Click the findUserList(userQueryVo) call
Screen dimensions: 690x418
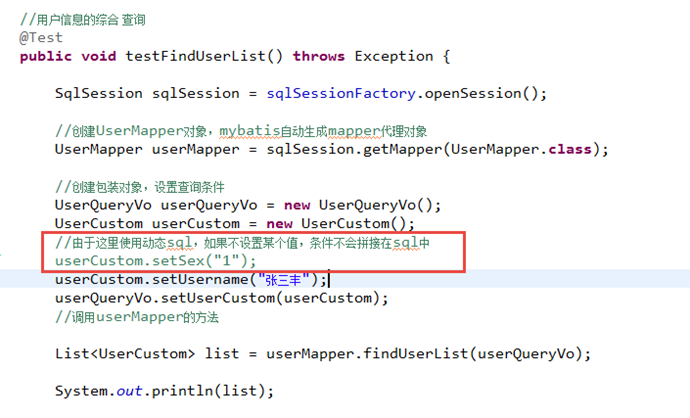coord(472,354)
